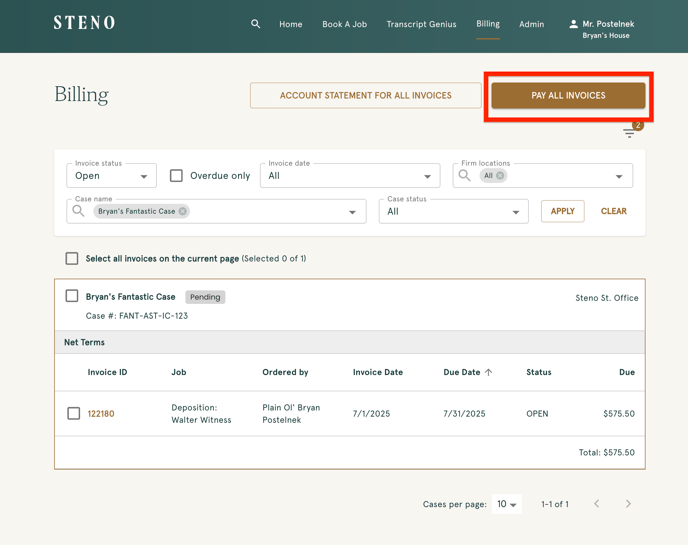Go to previous page arrow
The image size is (688, 545).
[596, 504]
